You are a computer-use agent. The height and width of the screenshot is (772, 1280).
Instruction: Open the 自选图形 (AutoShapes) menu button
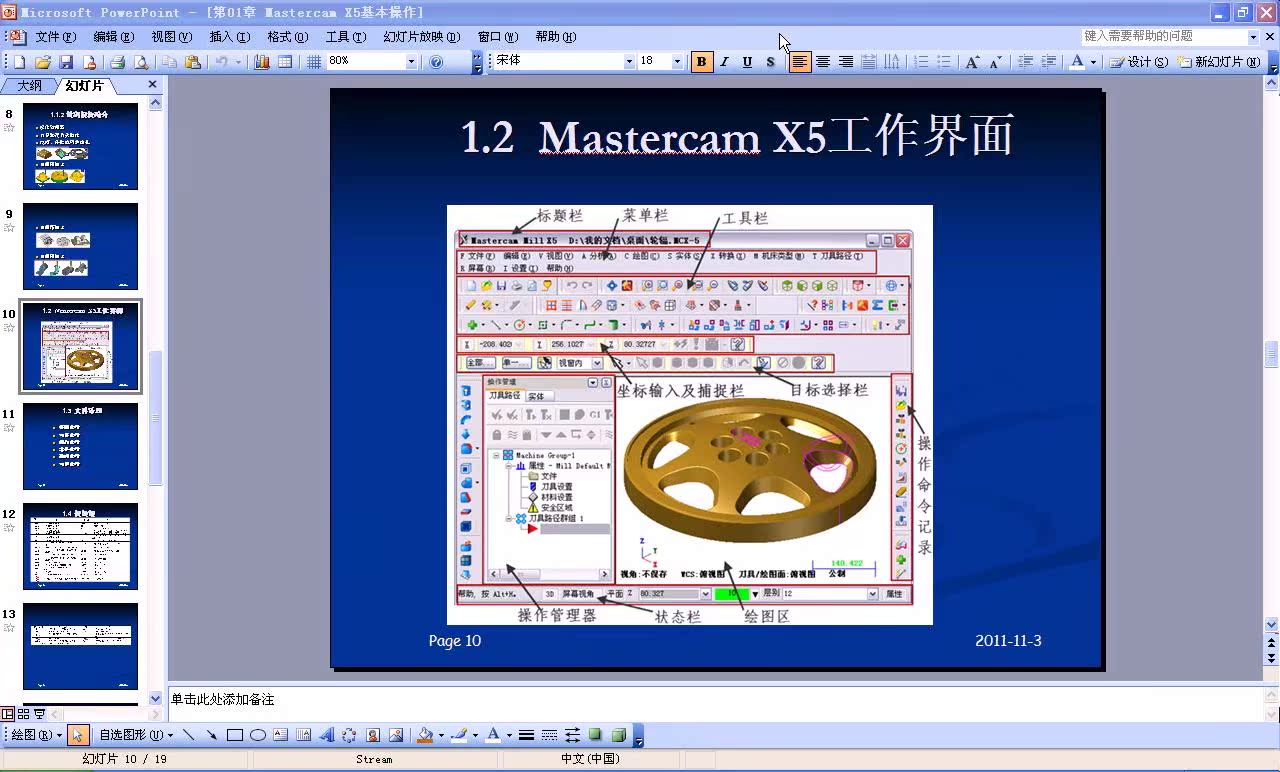(135, 735)
